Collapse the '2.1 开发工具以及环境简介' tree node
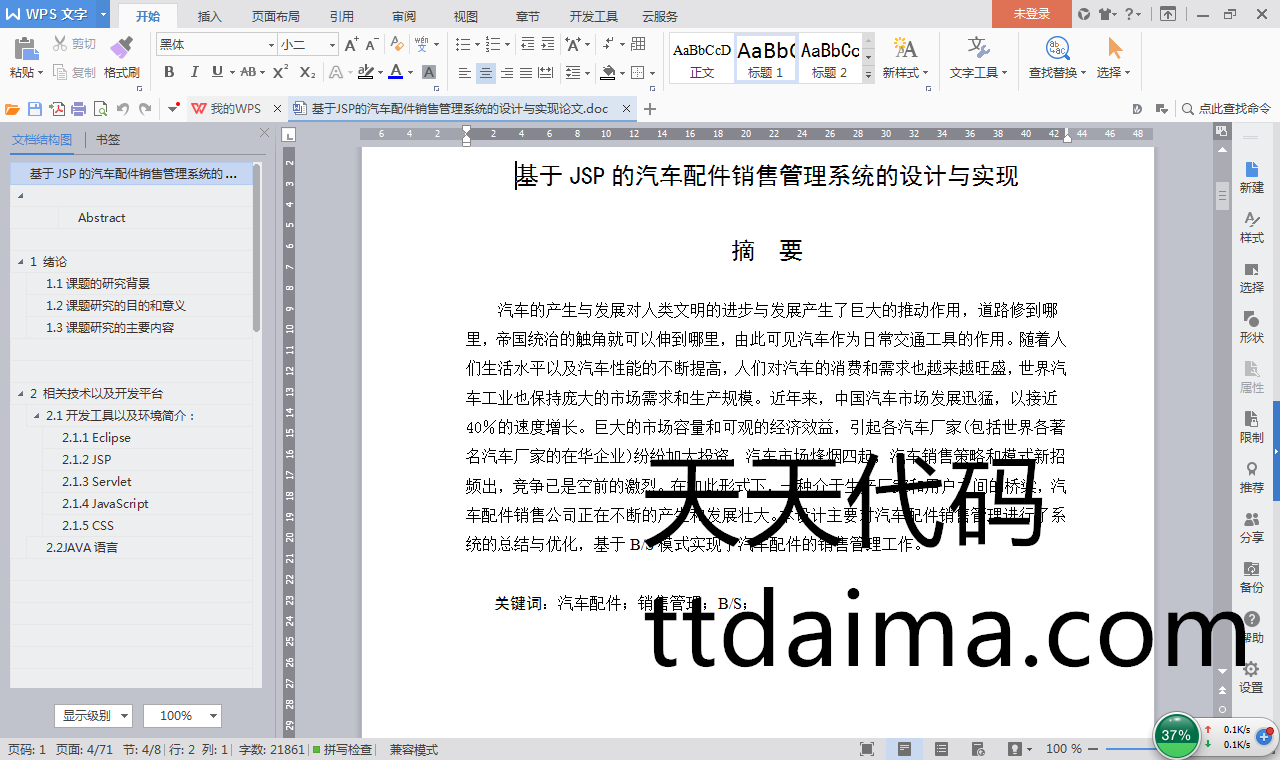This screenshot has height=760, width=1280. click(37, 416)
